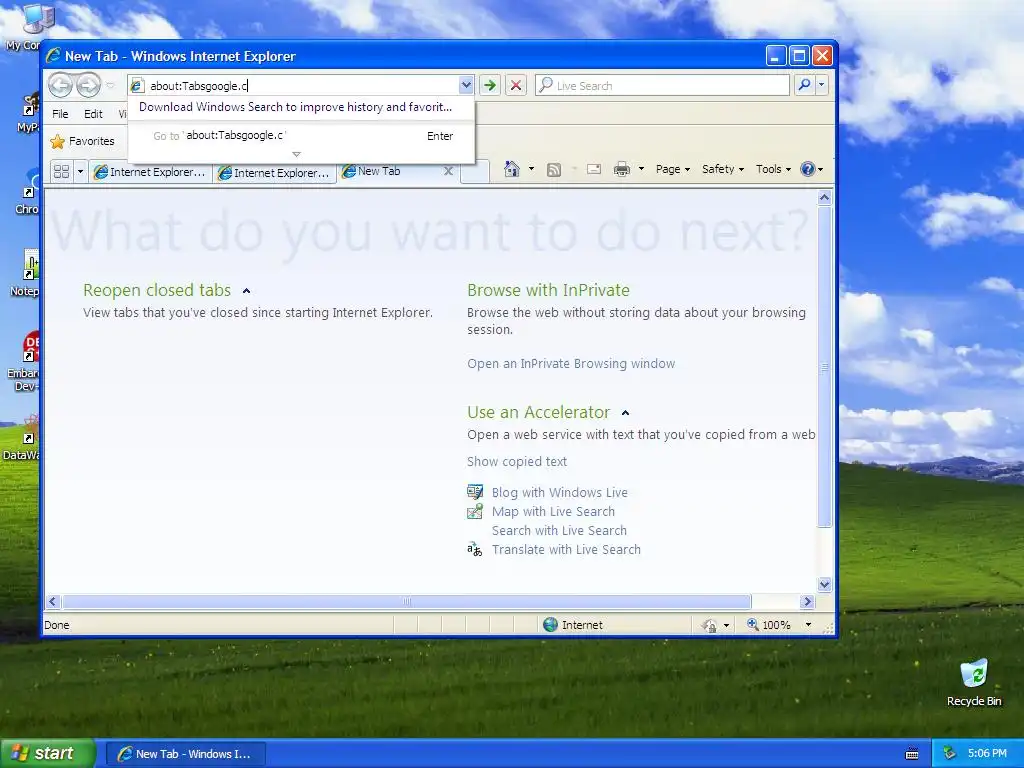Click the system tray notification icon
This screenshot has width=1024, height=768.
[949, 753]
